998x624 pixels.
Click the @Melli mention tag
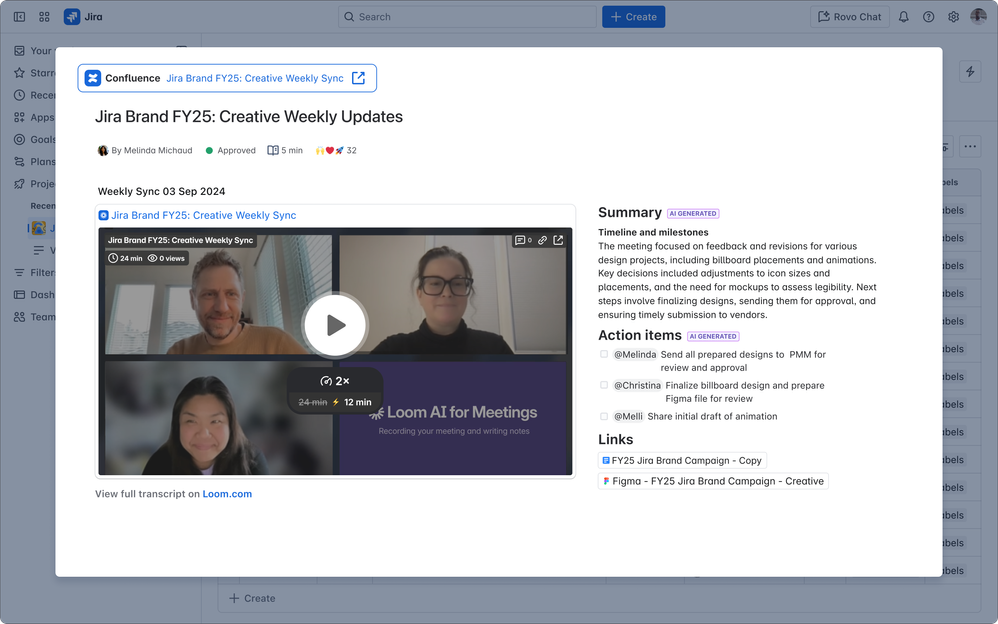(628, 416)
